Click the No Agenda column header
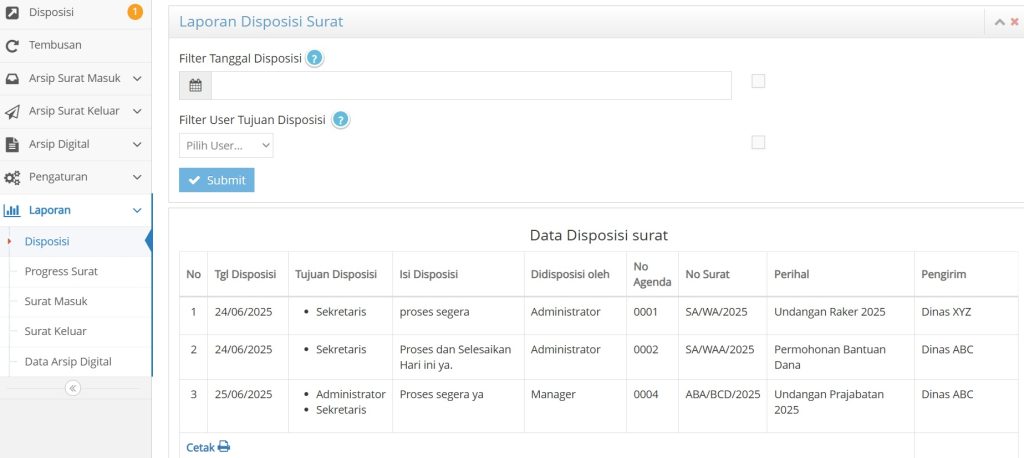The width and height of the screenshot is (1024, 458). pyautogui.click(x=652, y=274)
